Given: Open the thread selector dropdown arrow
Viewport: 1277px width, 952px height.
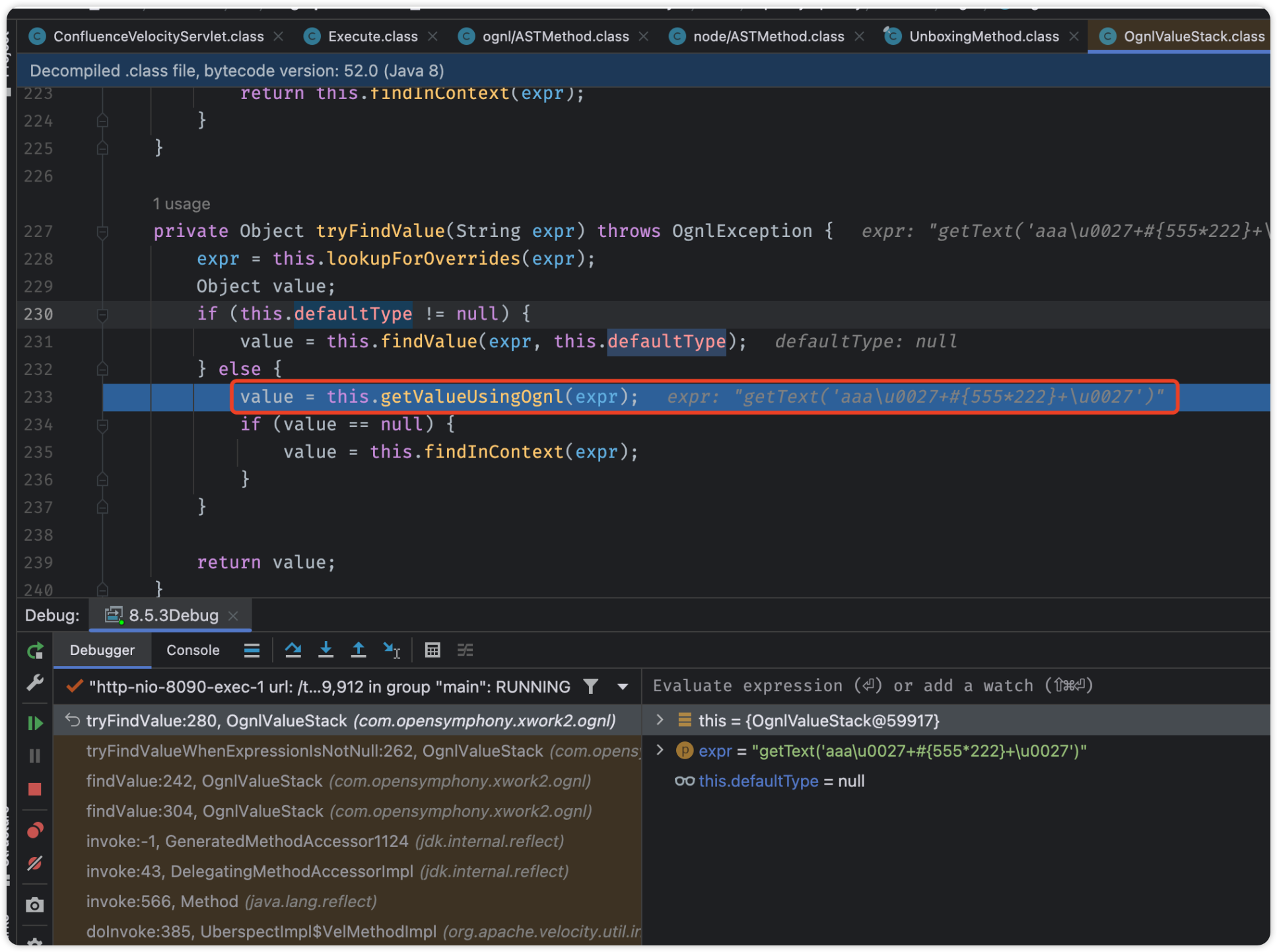Looking at the screenshot, I should point(623,687).
